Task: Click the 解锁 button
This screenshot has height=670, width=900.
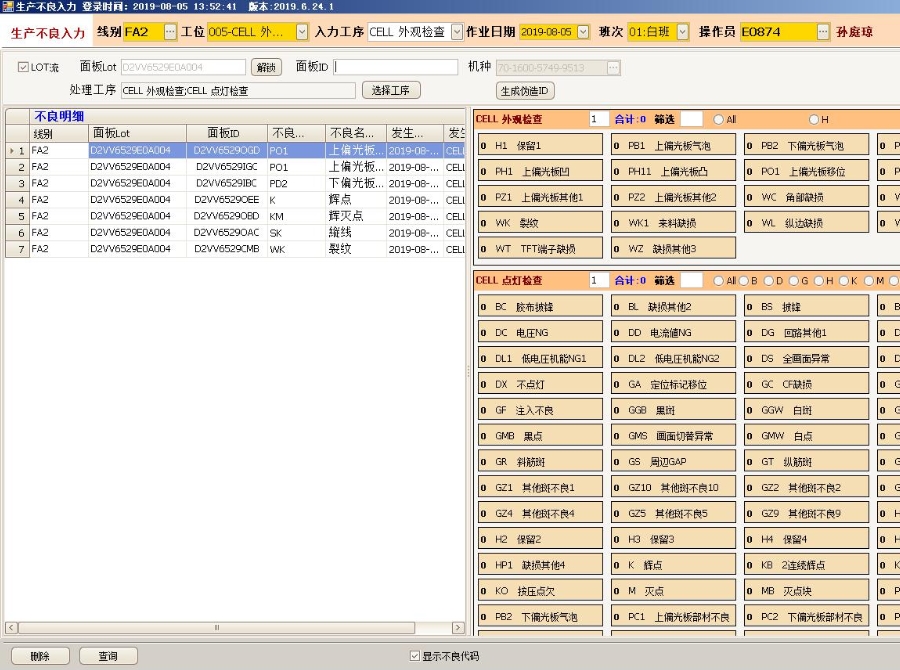Action: [266, 68]
